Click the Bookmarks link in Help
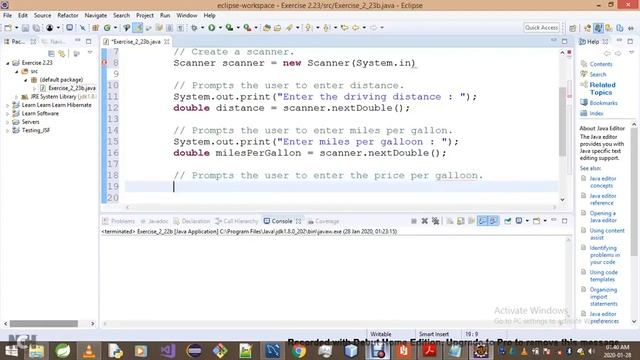 click(603, 103)
